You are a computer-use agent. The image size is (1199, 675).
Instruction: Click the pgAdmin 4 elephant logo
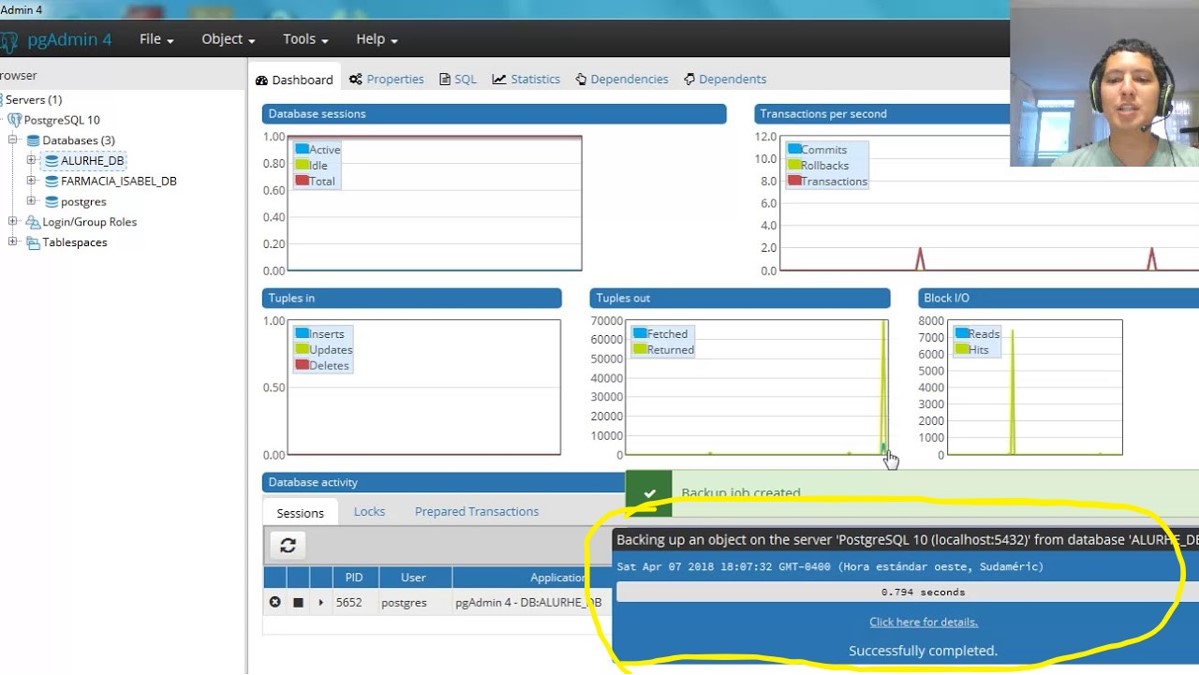point(10,41)
